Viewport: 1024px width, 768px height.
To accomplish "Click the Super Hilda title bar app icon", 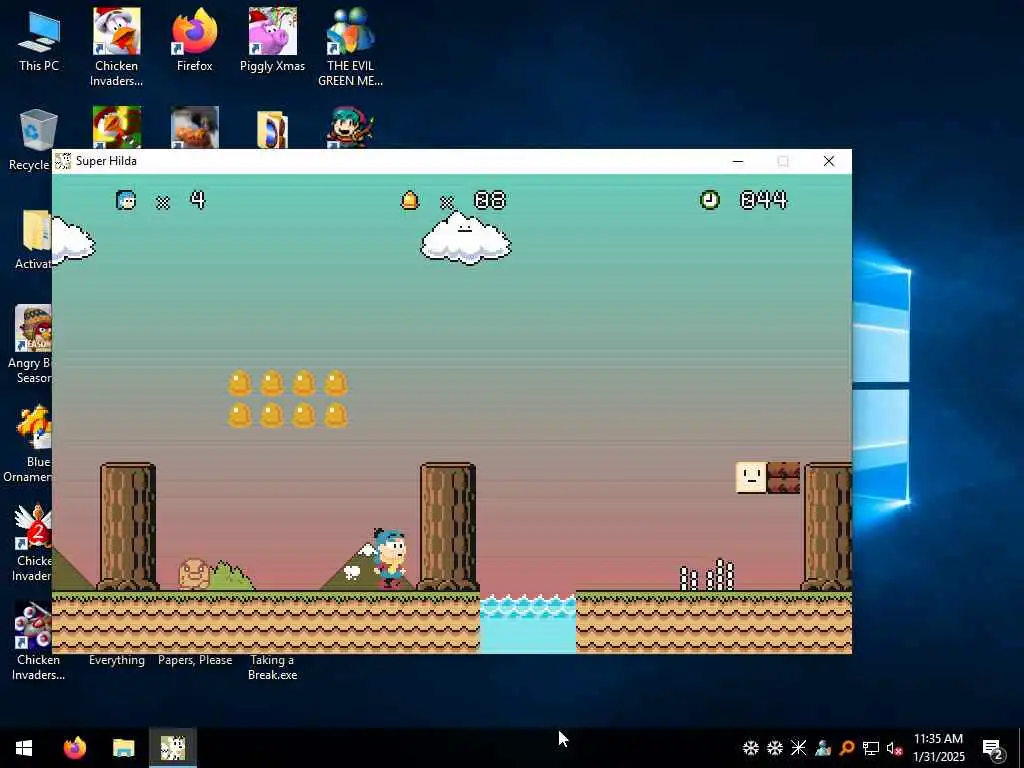I will (63, 161).
